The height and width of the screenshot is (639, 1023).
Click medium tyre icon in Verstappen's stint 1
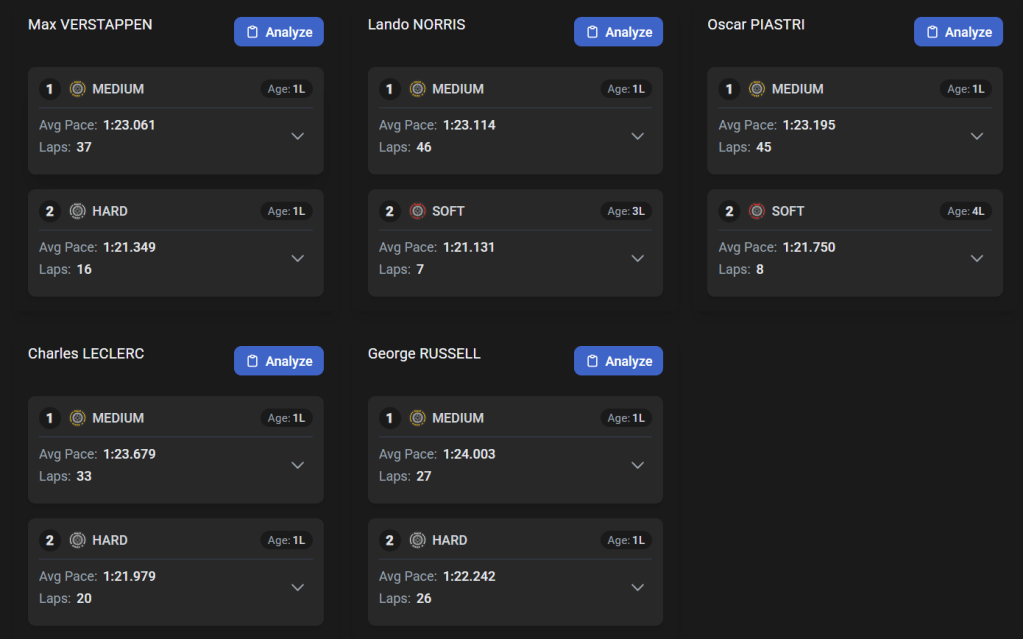(78, 89)
